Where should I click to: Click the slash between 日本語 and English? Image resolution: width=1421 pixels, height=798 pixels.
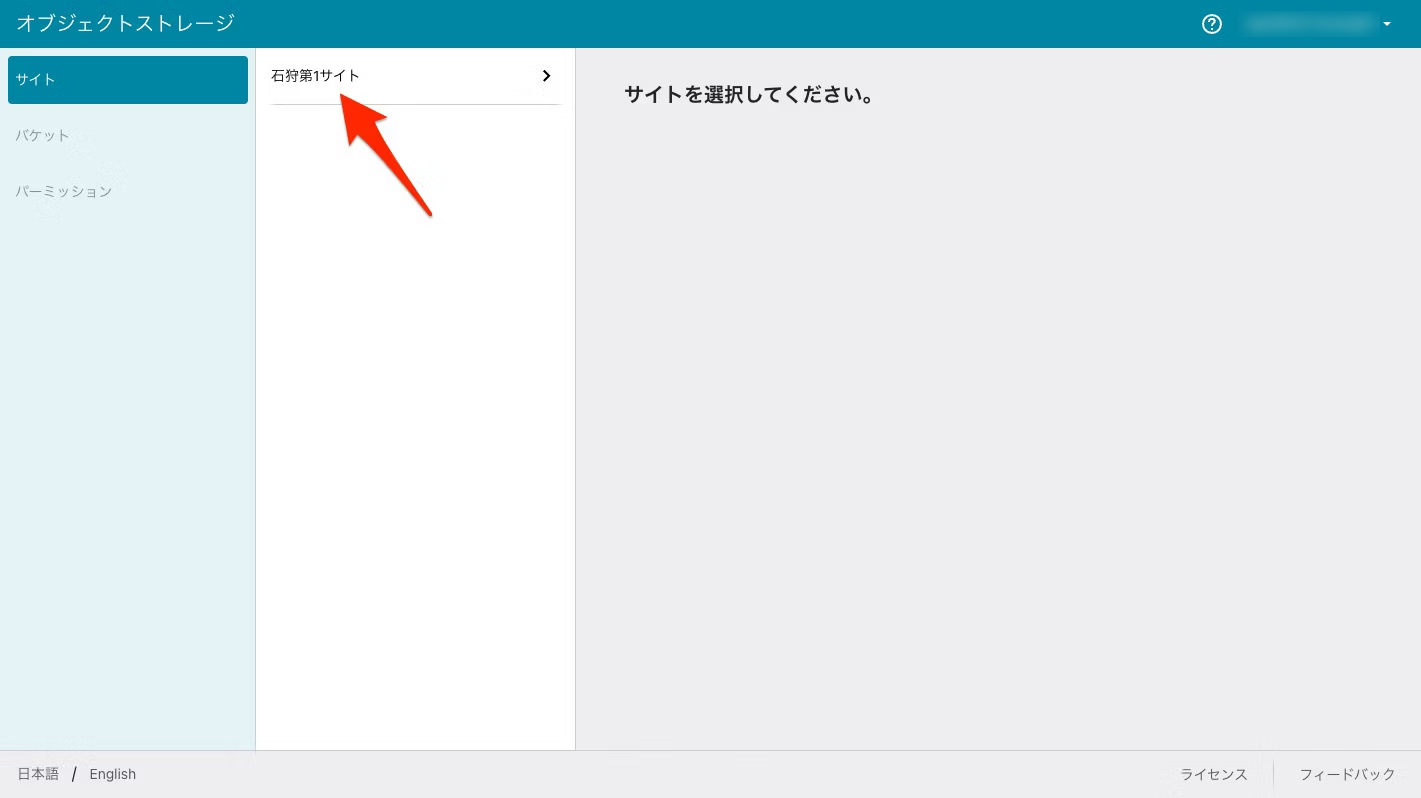74,774
